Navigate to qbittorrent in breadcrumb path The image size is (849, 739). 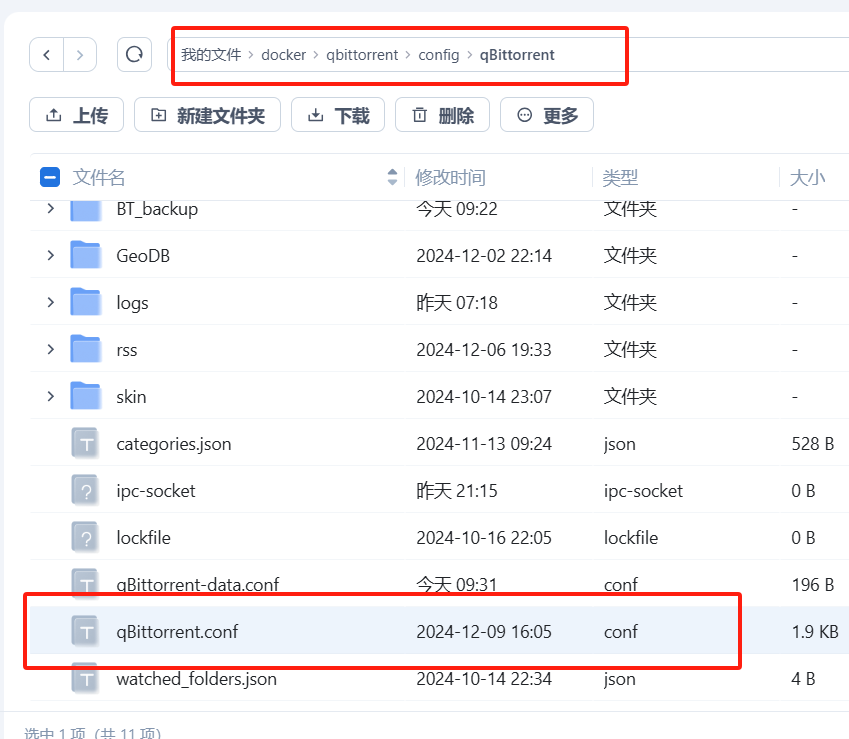[x=362, y=55]
